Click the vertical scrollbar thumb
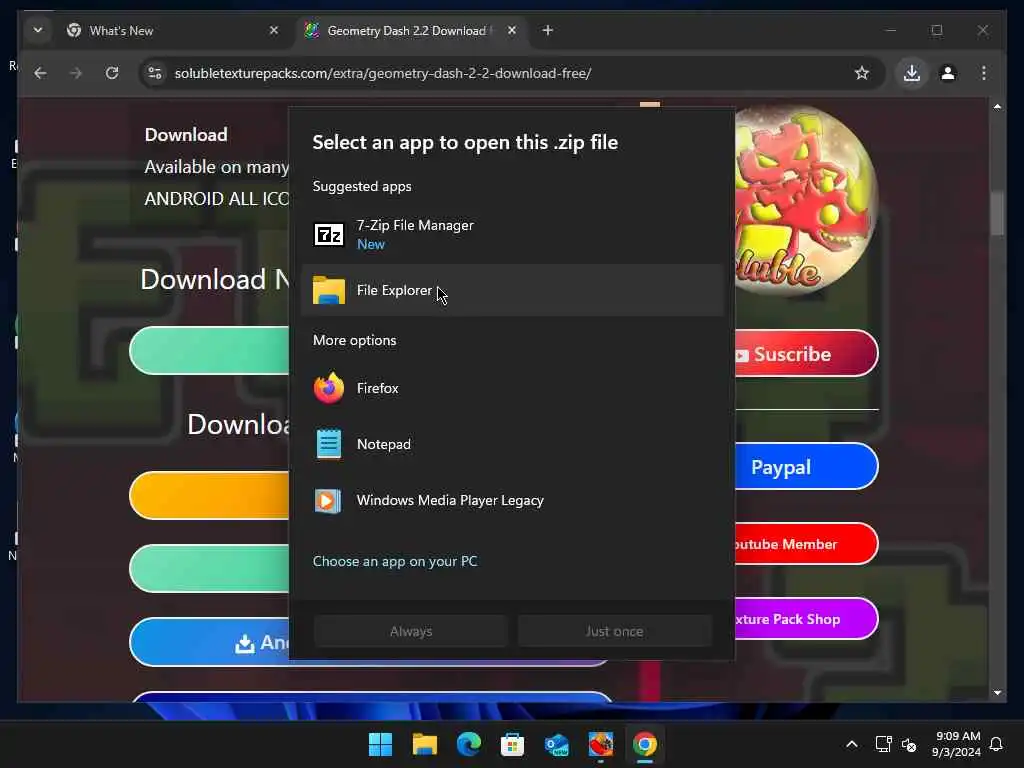 tap(997, 213)
